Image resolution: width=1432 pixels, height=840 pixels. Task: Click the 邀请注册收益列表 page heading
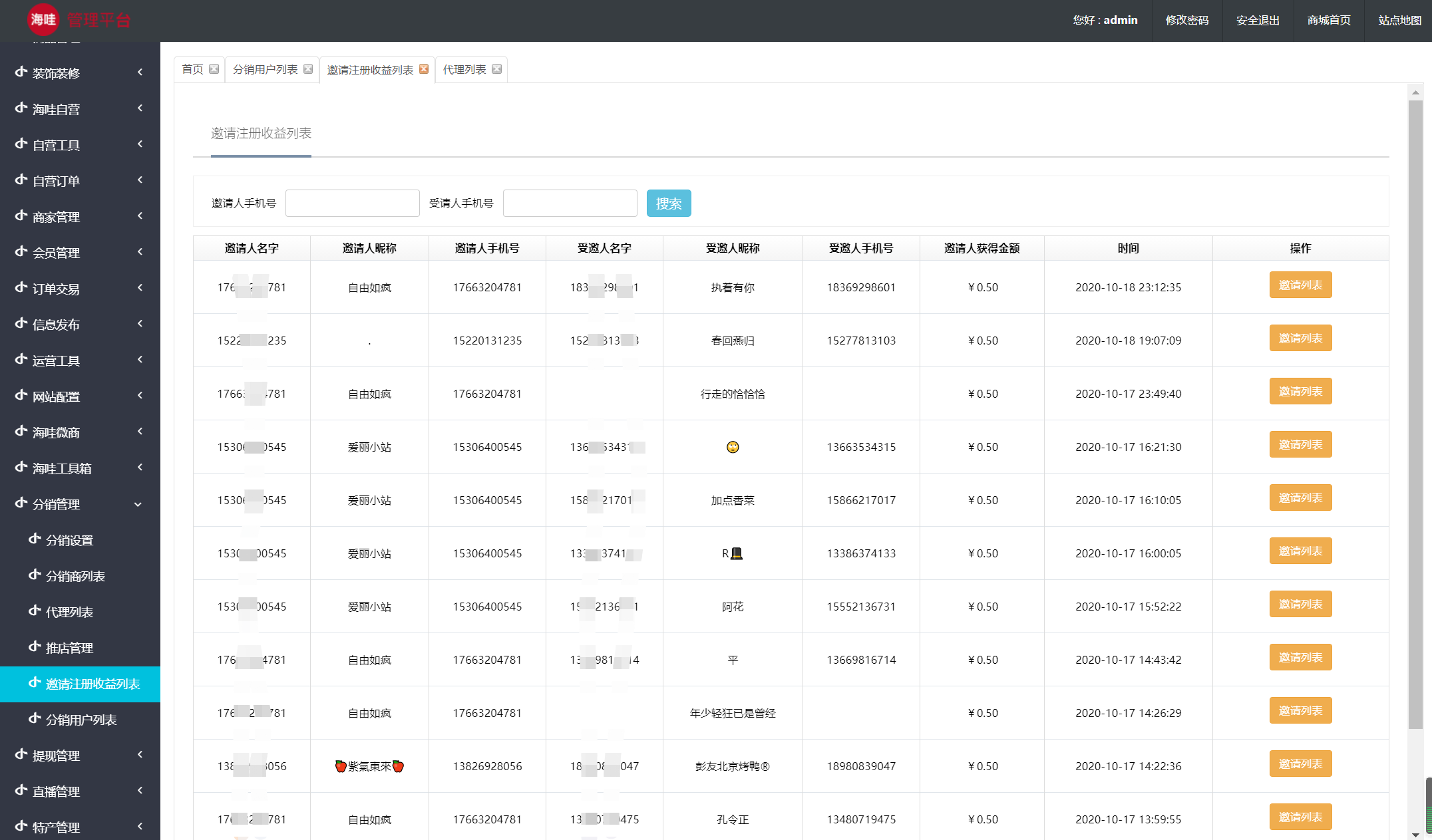click(x=261, y=133)
